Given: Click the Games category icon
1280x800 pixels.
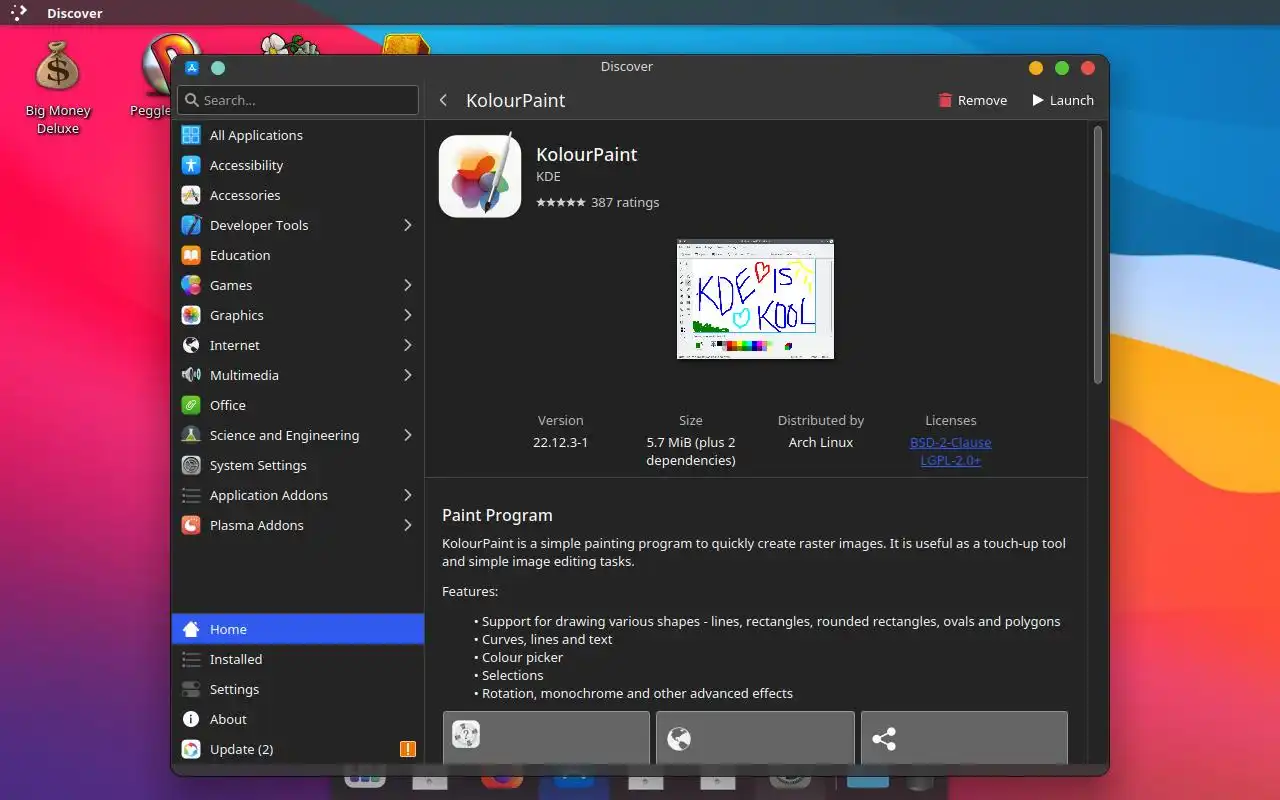Looking at the screenshot, I should tap(190, 285).
